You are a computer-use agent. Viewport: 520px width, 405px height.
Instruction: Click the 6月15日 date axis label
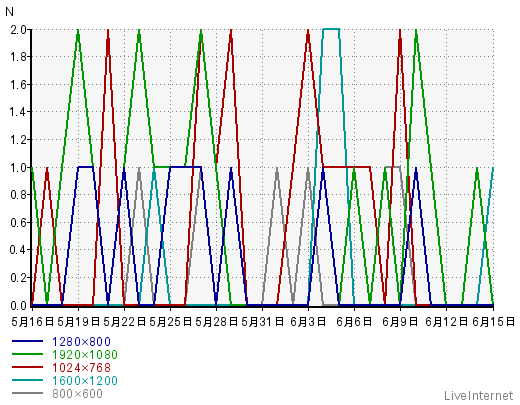(493, 321)
